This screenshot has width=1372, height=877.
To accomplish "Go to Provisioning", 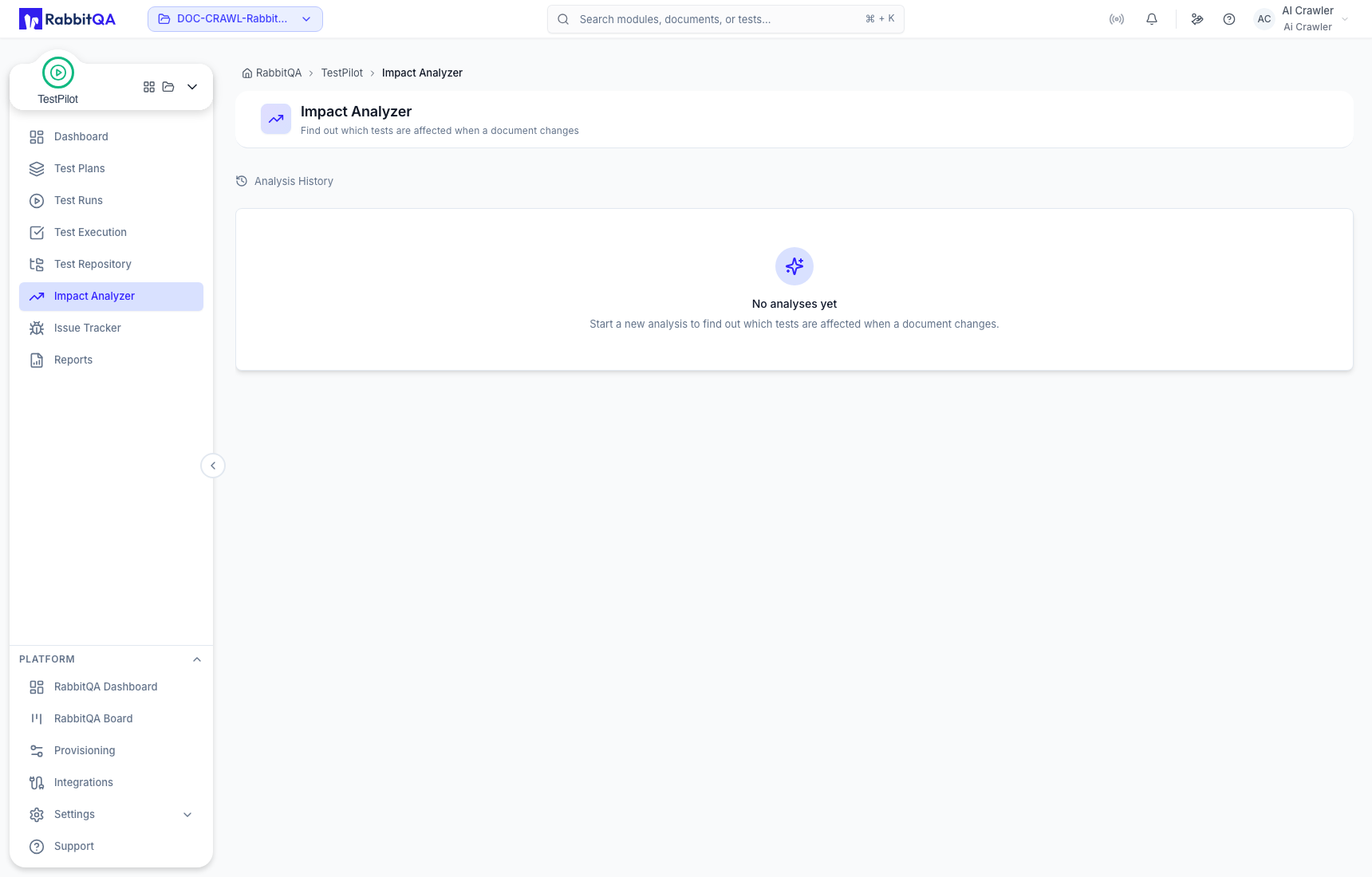I will (111, 751).
